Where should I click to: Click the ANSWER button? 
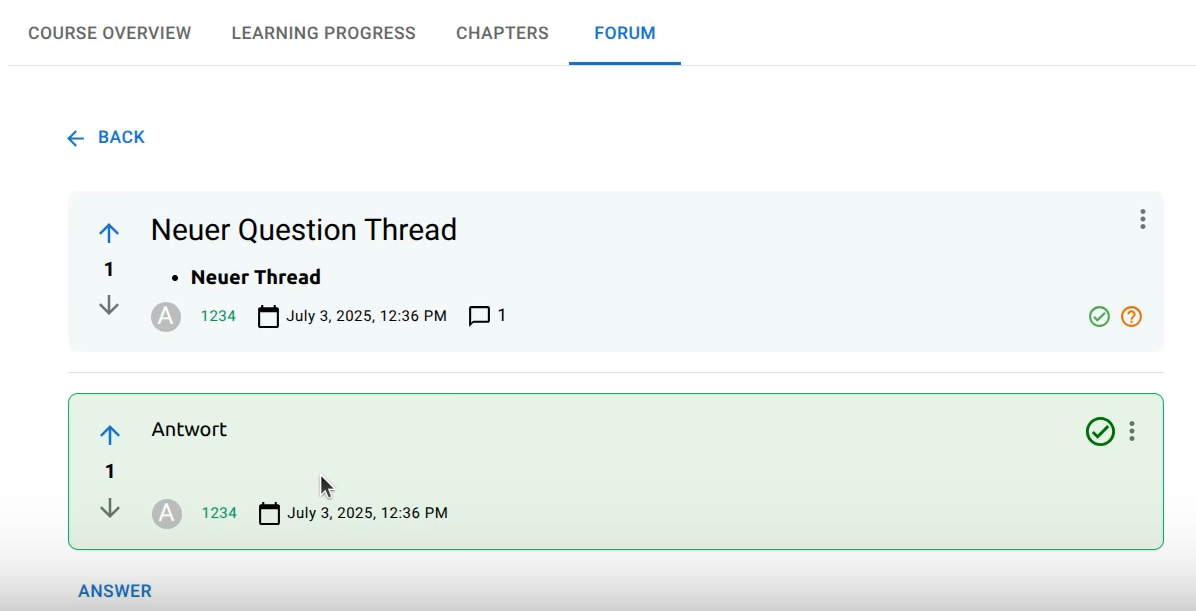pyautogui.click(x=115, y=591)
